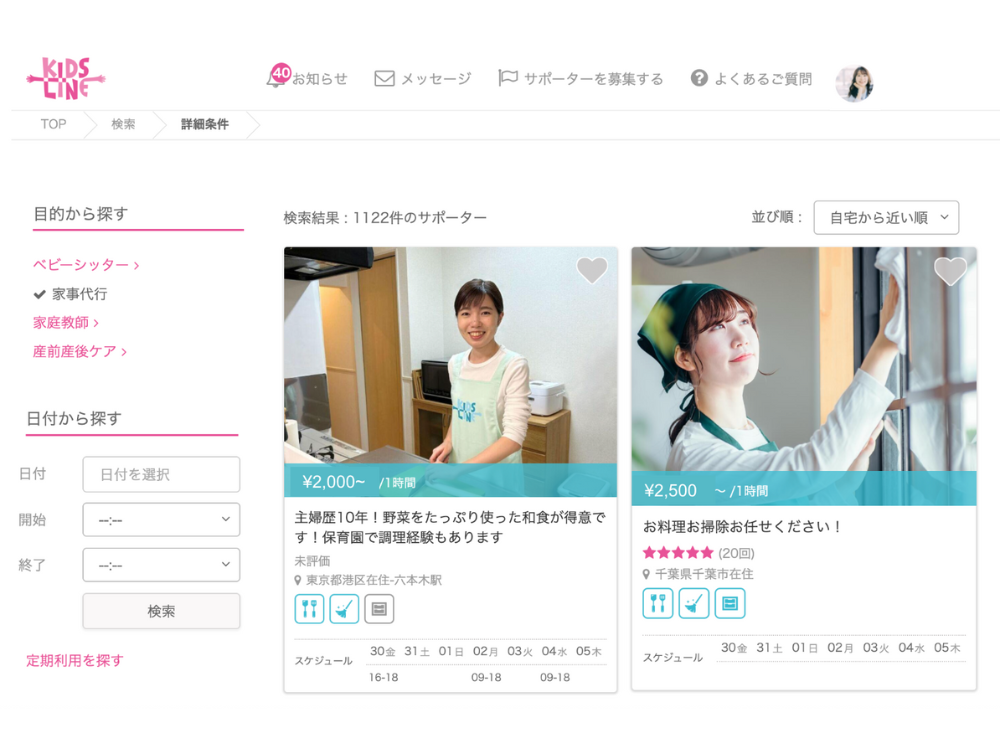Click the 日付を選択 date field
The width and height of the screenshot is (1000, 750).
point(161,475)
